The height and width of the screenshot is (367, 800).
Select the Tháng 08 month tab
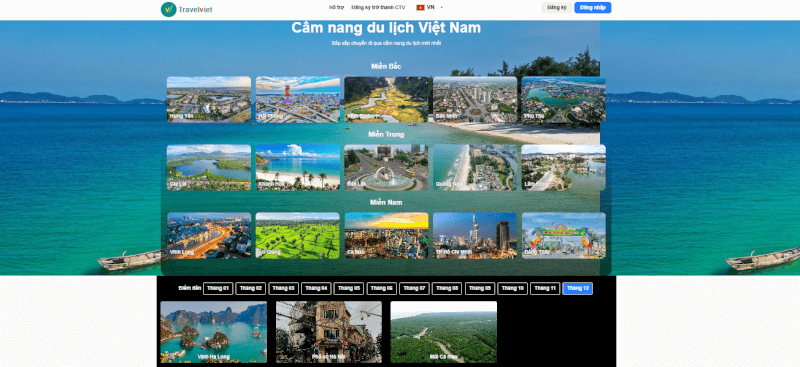pyautogui.click(x=447, y=288)
